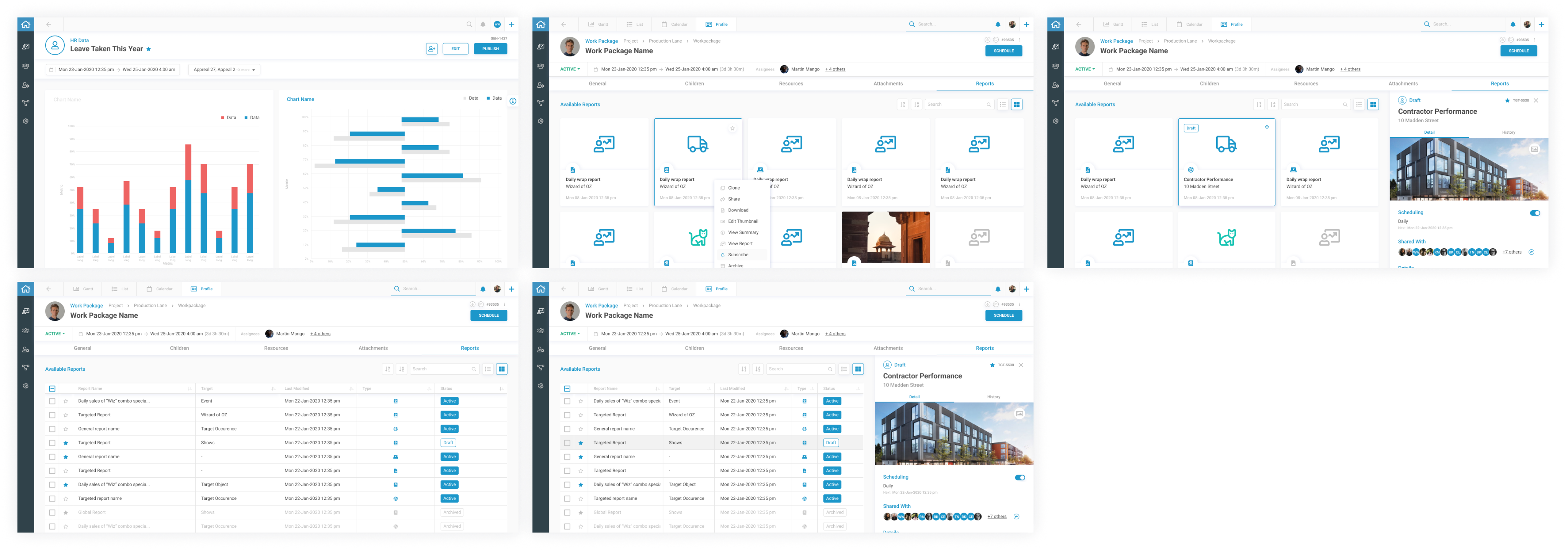Click the red Data legend swatch
This screenshot has height=550, width=1568.
(223, 118)
